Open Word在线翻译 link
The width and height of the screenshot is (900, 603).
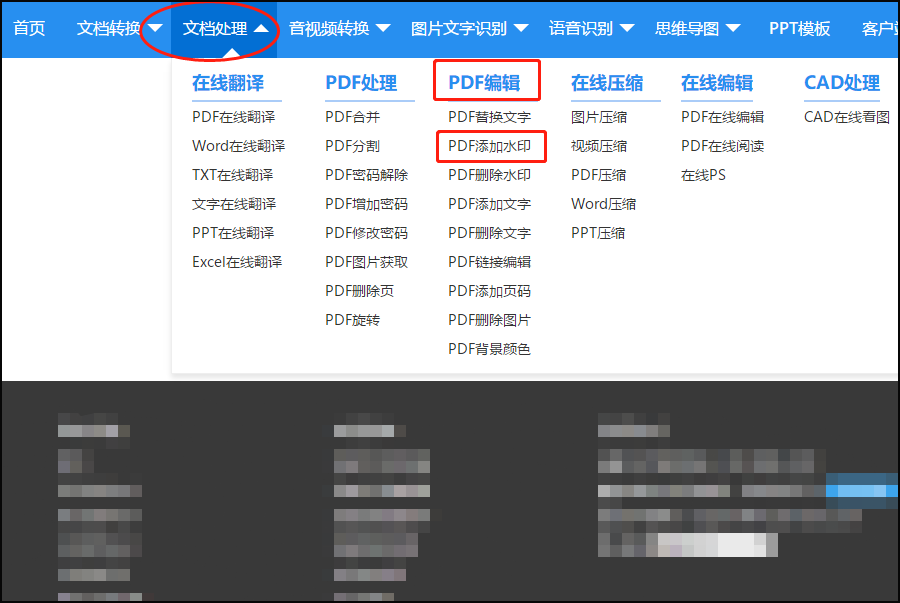tap(239, 146)
